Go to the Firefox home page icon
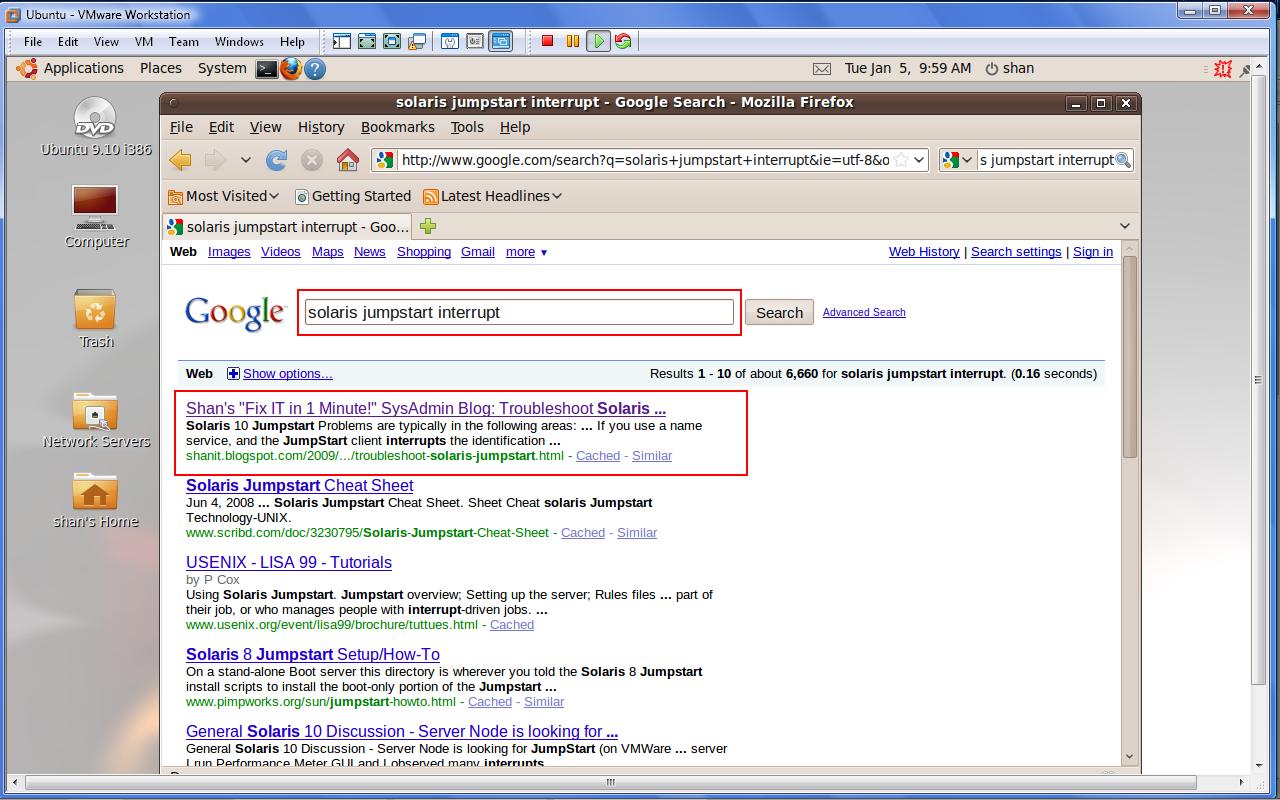Screen dimensions: 1280x800 (347, 160)
